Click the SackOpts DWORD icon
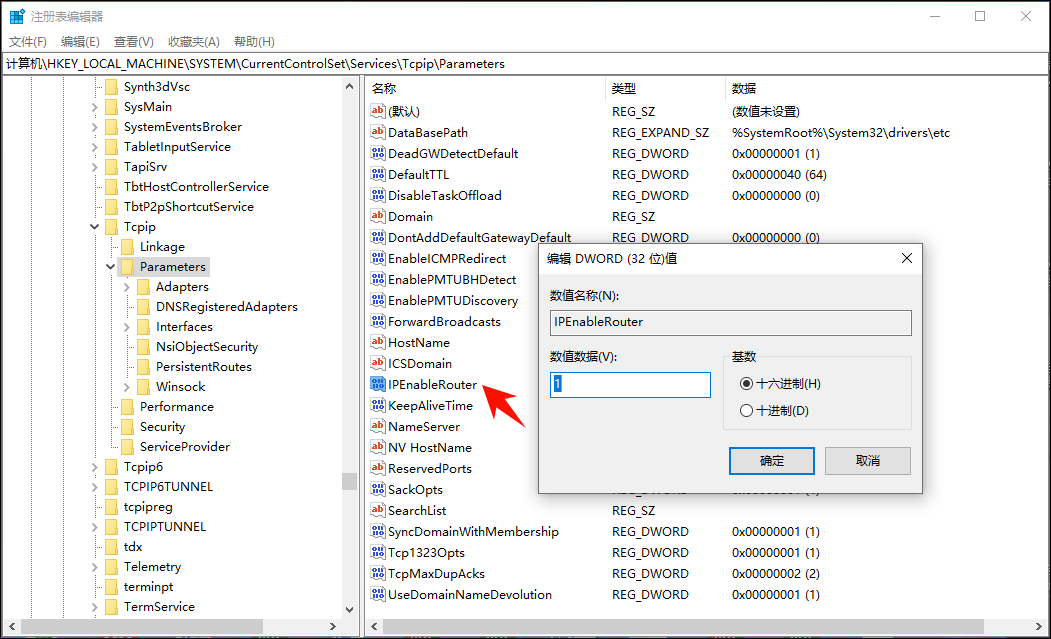 (x=378, y=489)
